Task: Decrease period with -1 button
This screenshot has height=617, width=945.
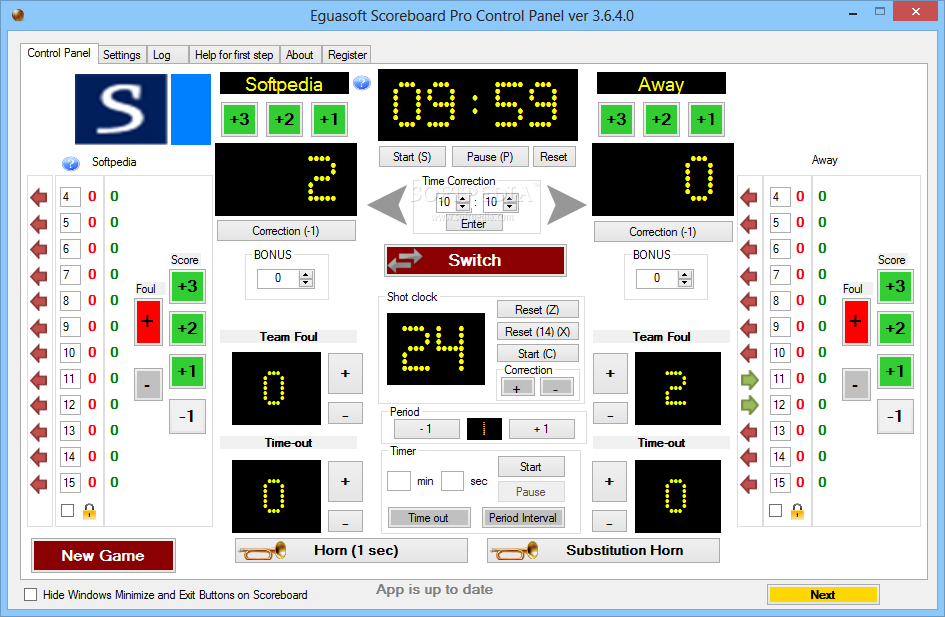Action: point(427,429)
